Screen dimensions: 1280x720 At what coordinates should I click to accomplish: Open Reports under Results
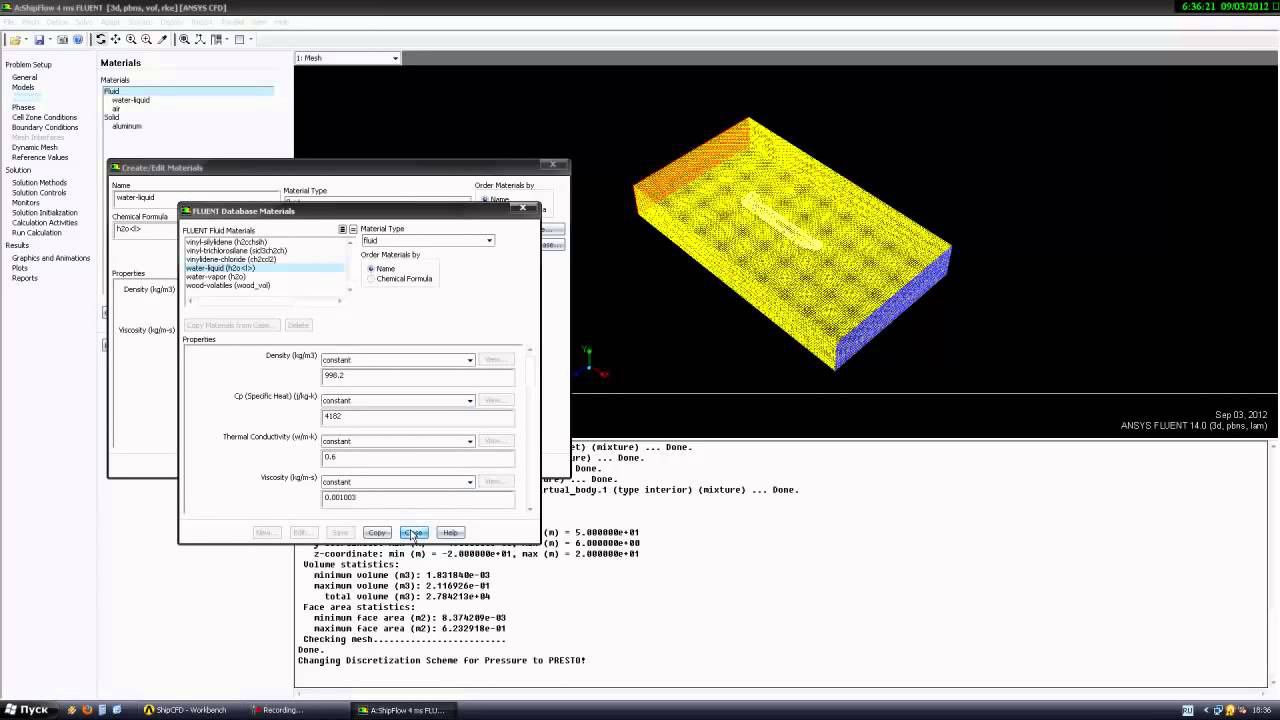(x=25, y=278)
